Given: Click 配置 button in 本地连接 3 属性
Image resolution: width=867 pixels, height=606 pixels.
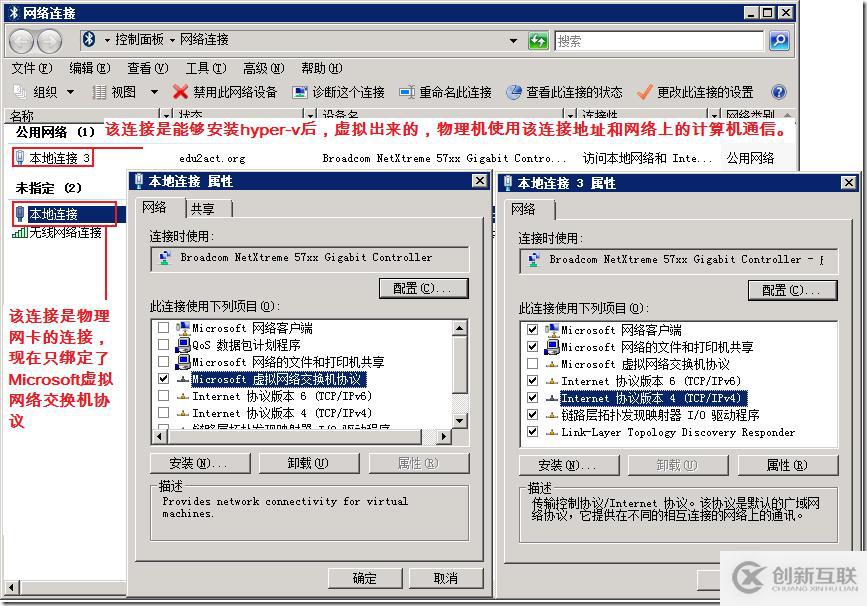Looking at the screenshot, I should (x=792, y=290).
